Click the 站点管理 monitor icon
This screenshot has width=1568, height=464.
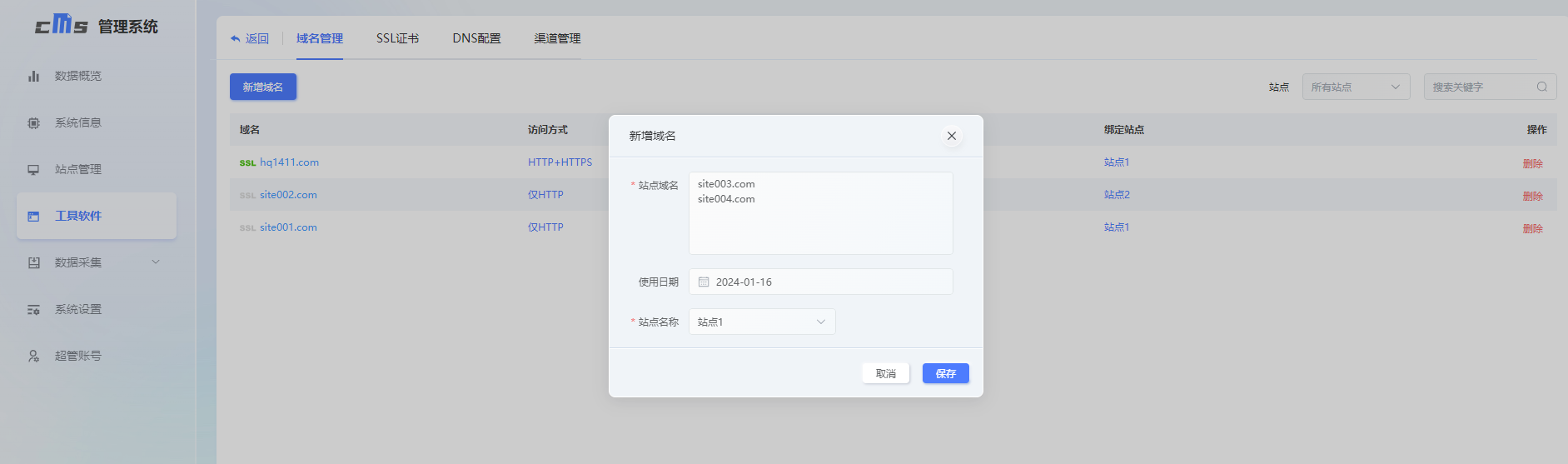point(33,169)
